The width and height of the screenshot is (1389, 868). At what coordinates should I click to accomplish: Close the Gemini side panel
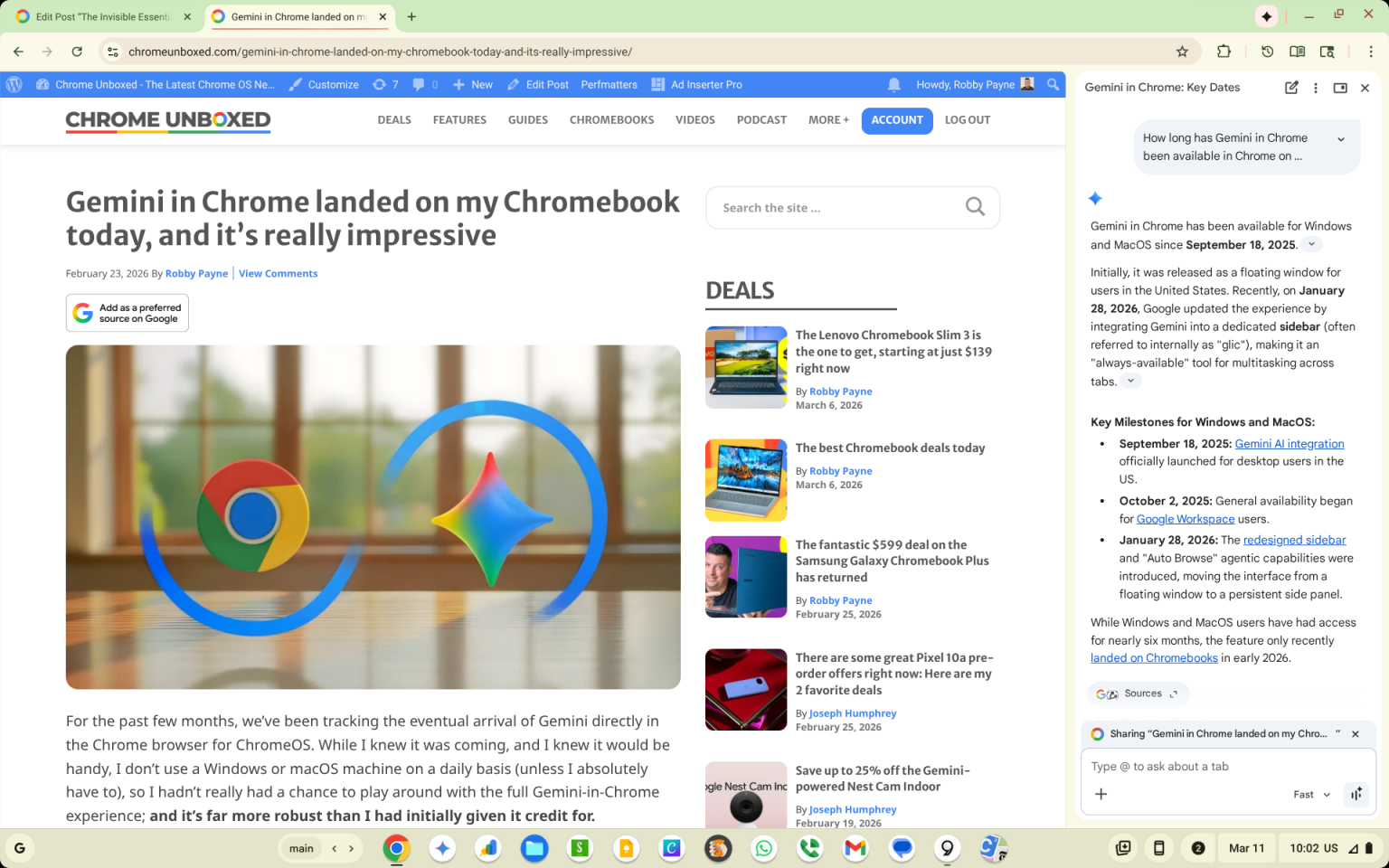pyautogui.click(x=1365, y=88)
